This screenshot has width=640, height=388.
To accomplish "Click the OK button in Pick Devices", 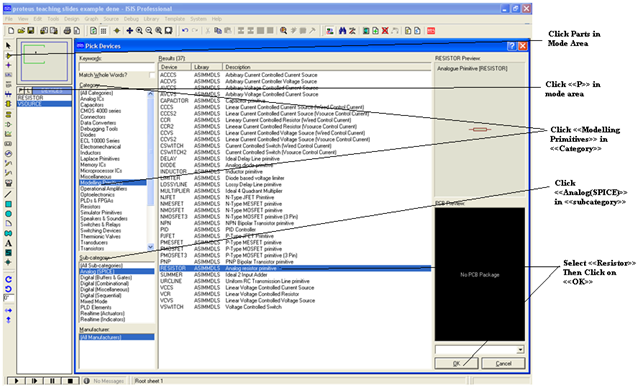I will pyautogui.click(x=456, y=363).
